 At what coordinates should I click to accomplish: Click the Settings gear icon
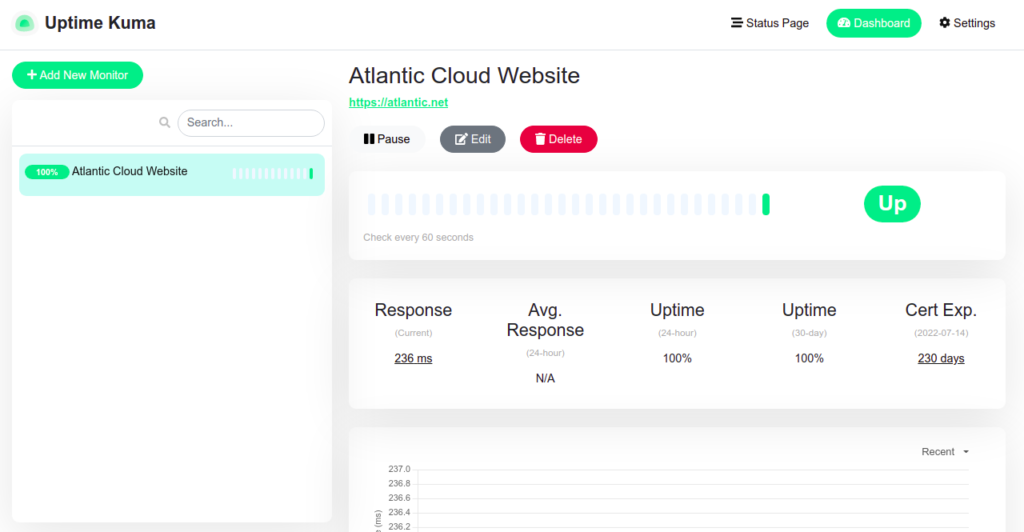[944, 23]
